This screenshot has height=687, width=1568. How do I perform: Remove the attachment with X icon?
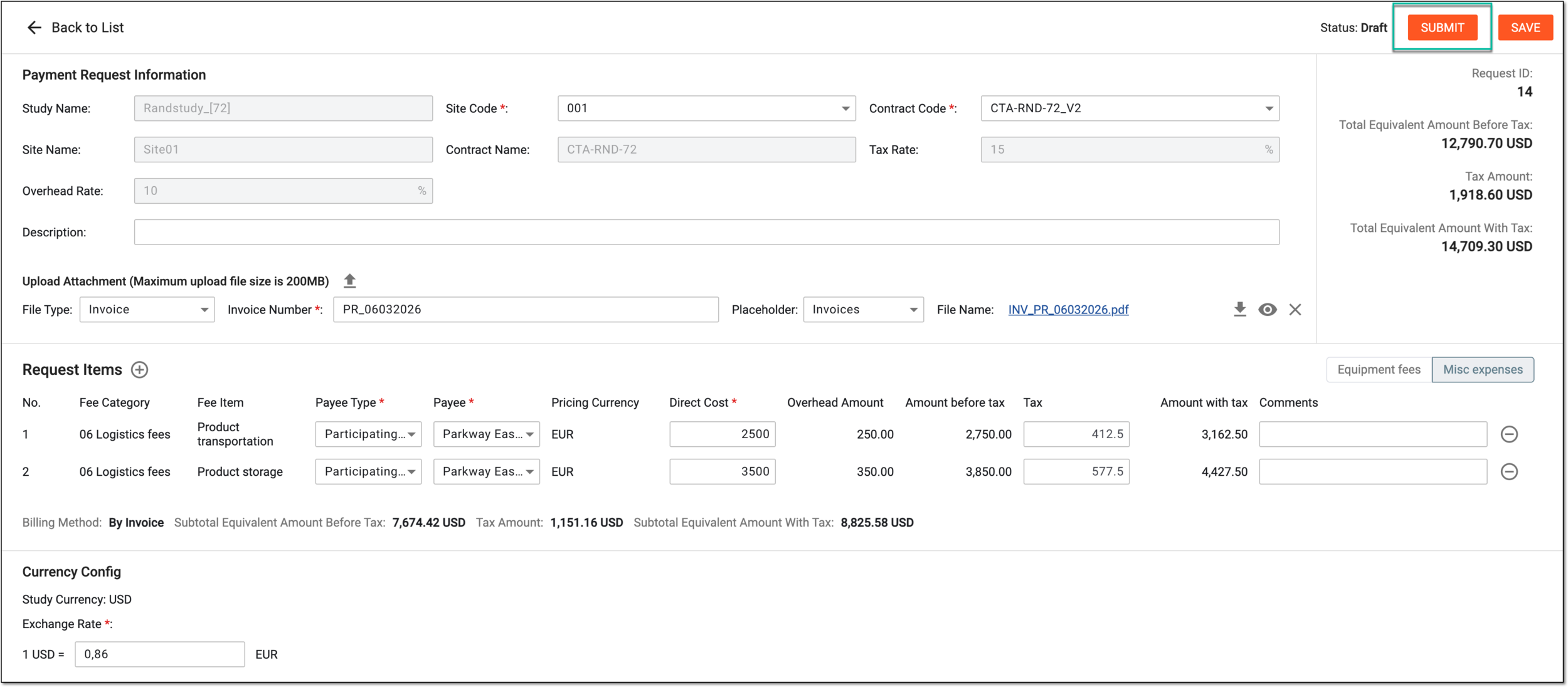coord(1295,310)
